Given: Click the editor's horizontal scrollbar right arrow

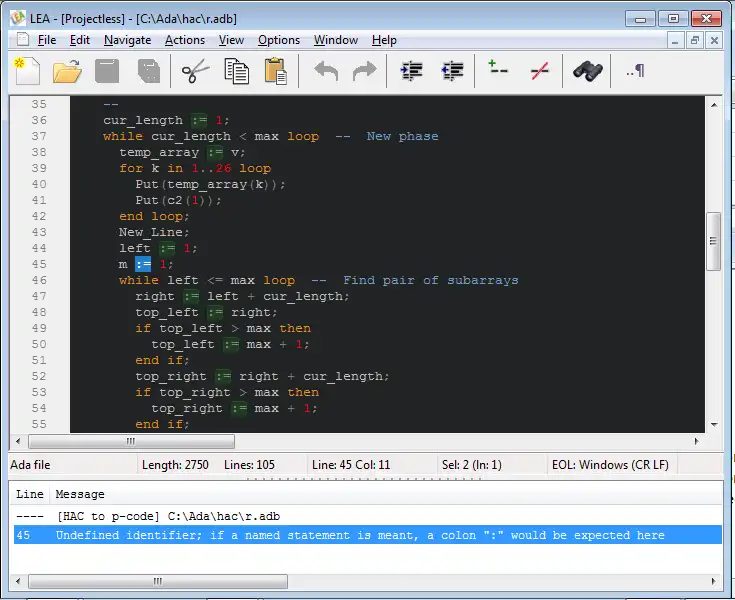Looking at the screenshot, I should point(698,441).
